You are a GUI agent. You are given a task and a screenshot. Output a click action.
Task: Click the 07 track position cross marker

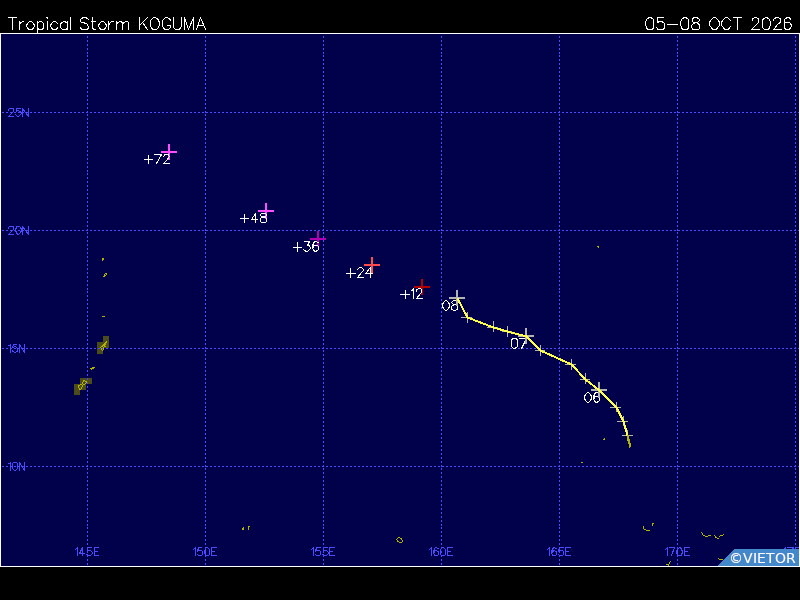[x=526, y=336]
